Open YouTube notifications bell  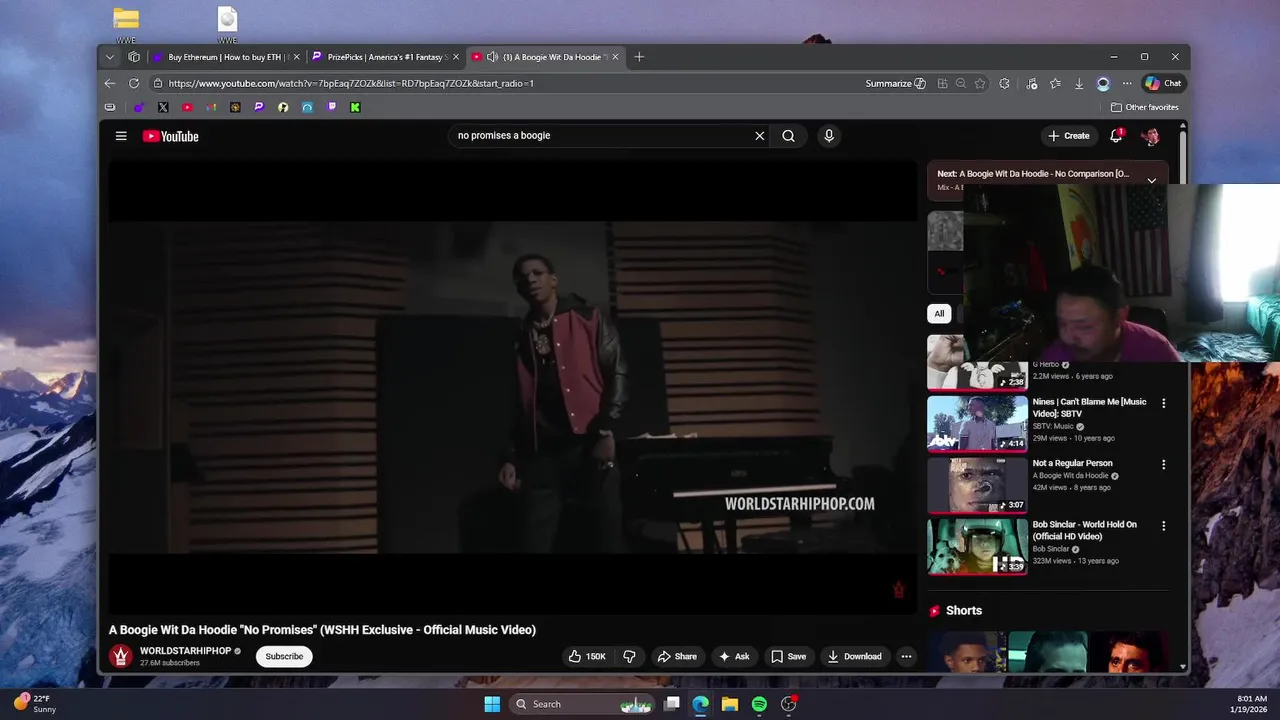click(1116, 136)
